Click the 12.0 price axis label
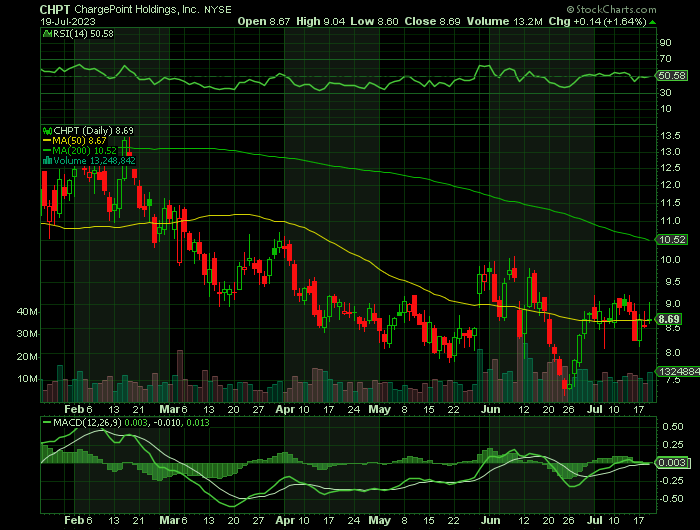The width and height of the screenshot is (700, 530). pos(670,184)
